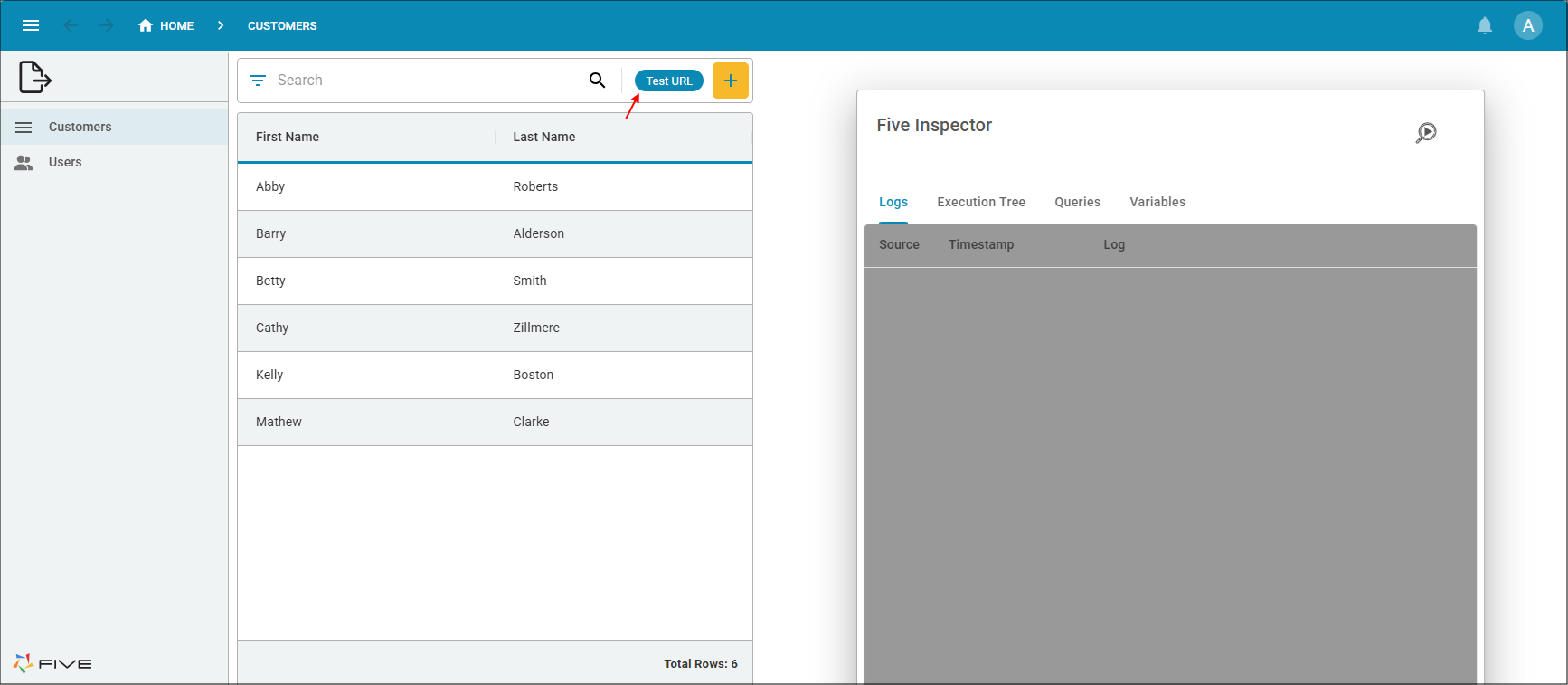Image resolution: width=1568 pixels, height=685 pixels.
Task: Switch to the Queries tab
Action: point(1077,202)
